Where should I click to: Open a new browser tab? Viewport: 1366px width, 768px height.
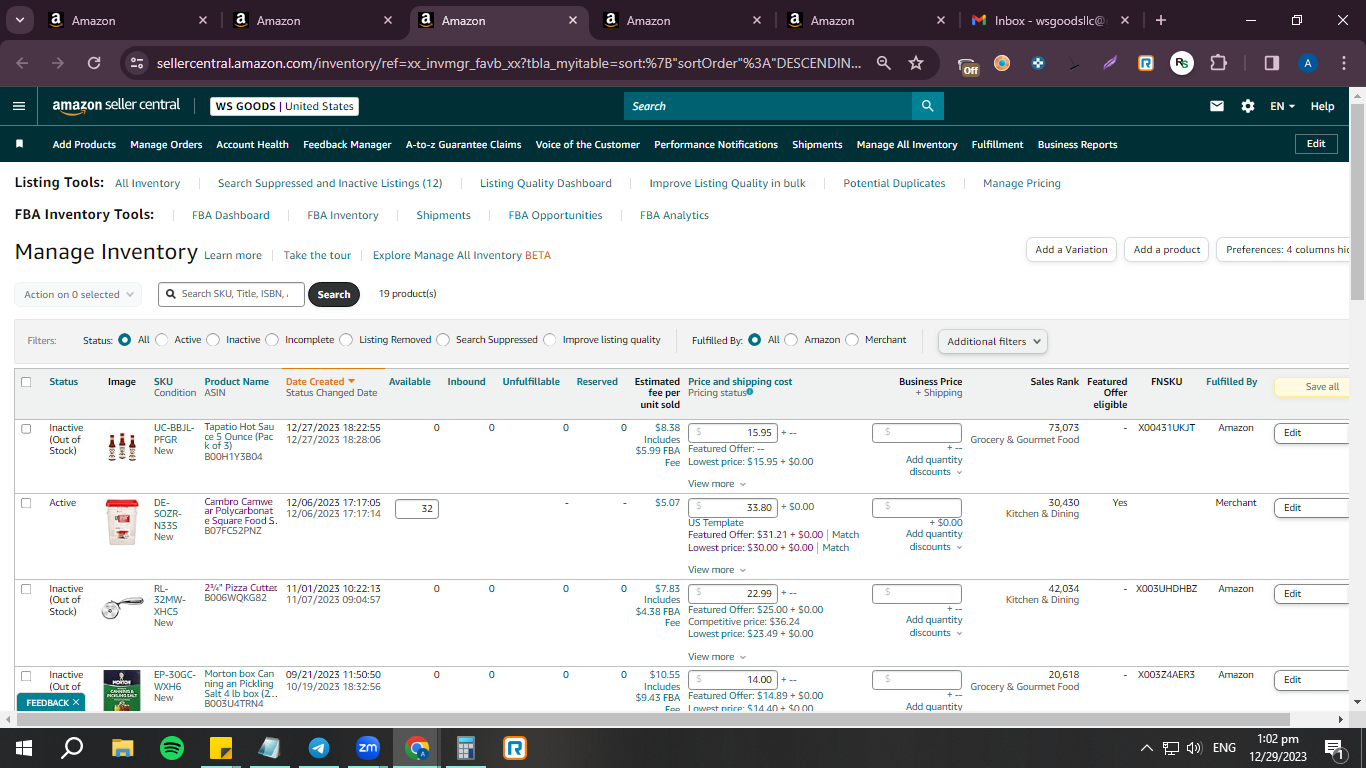coord(1160,20)
